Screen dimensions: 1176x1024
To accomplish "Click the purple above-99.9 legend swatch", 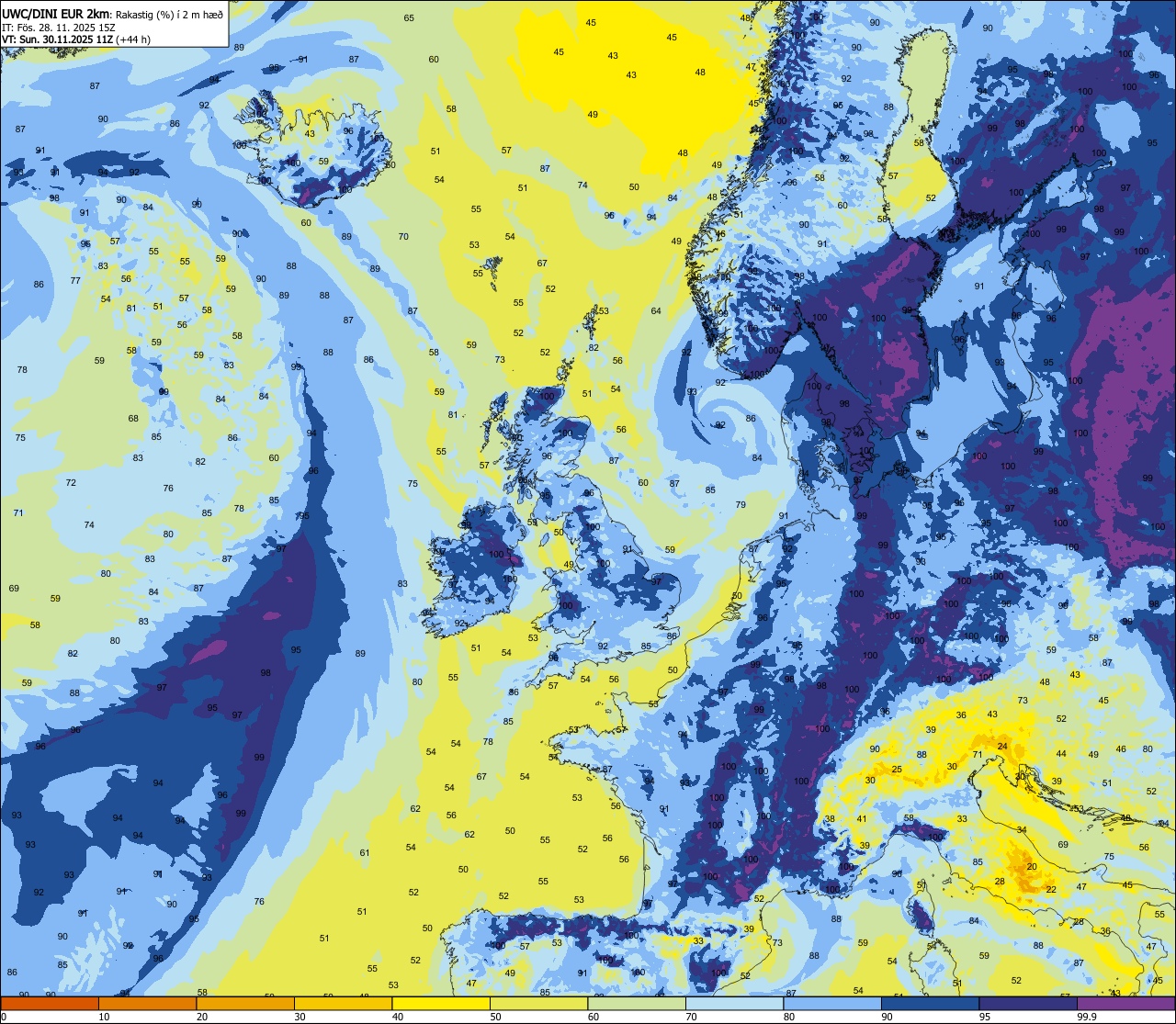I will tap(1125, 1004).
